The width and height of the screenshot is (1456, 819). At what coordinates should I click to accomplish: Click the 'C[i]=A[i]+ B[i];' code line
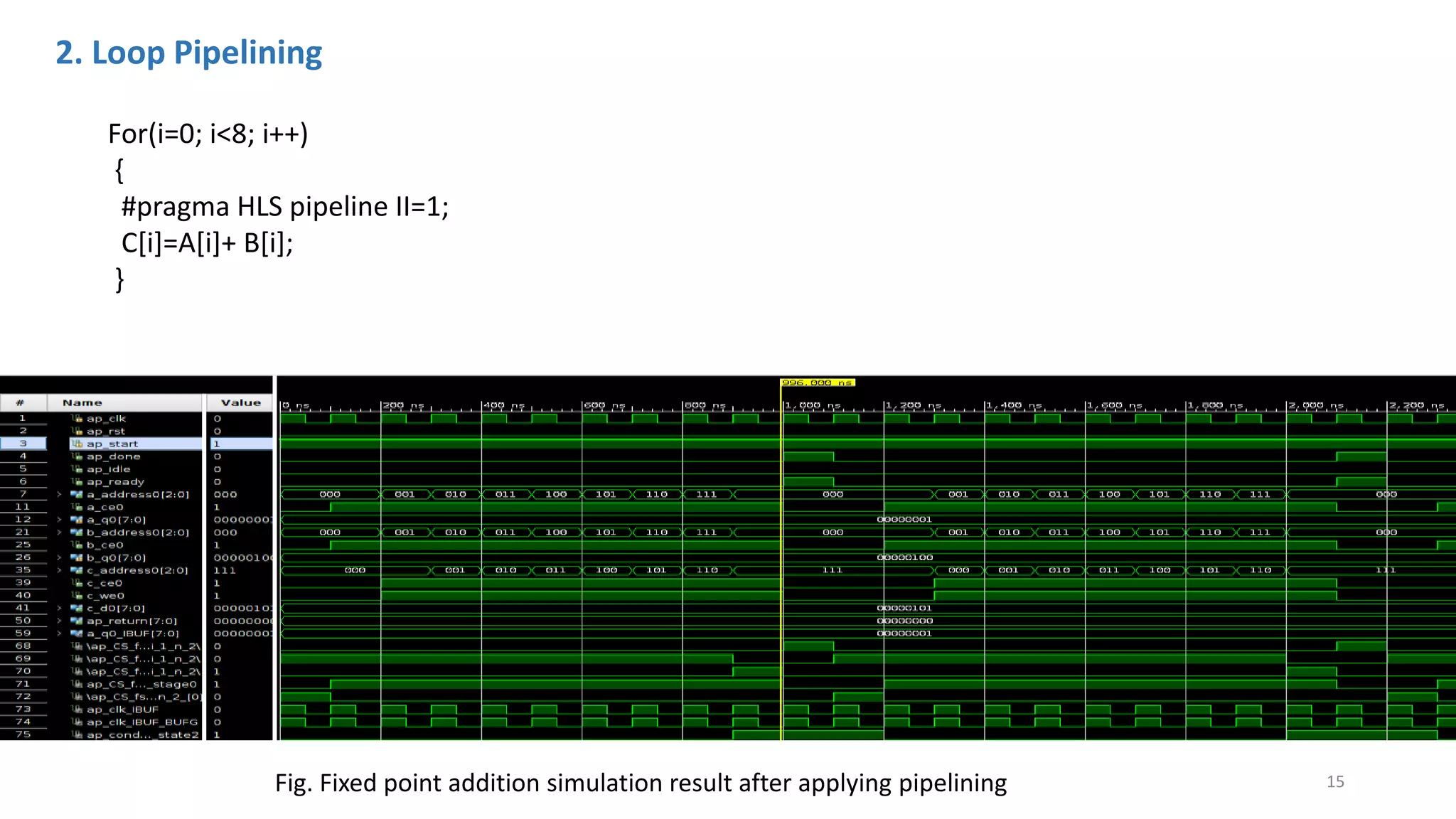(207, 243)
